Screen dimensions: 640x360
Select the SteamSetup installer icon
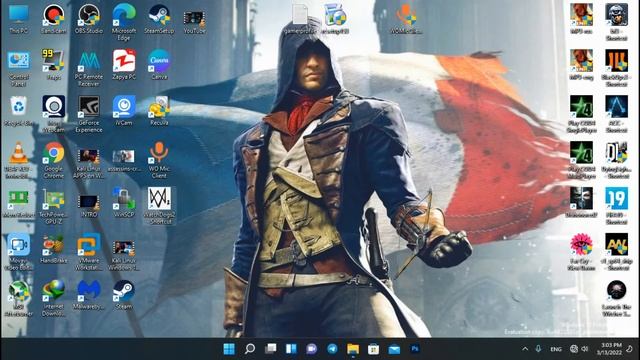159,19
